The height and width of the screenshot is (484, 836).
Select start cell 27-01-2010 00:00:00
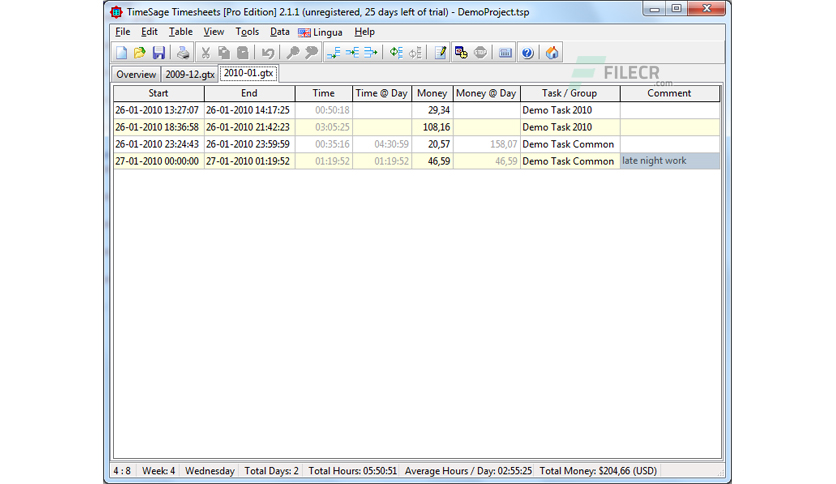(158, 161)
